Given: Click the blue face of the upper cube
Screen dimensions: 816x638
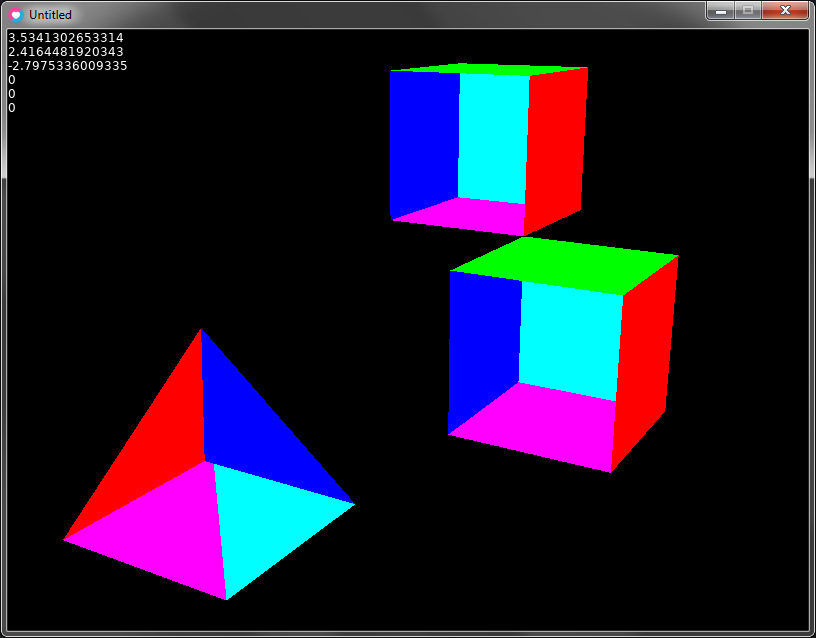Looking at the screenshot, I should coord(424,141).
